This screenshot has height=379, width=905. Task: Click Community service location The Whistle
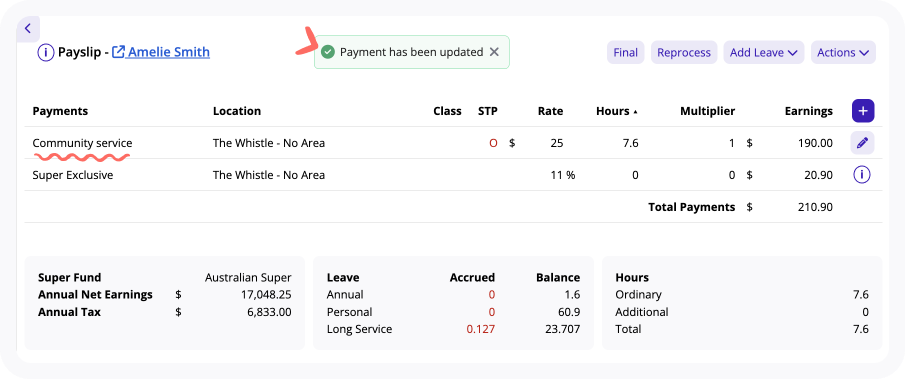pos(269,143)
